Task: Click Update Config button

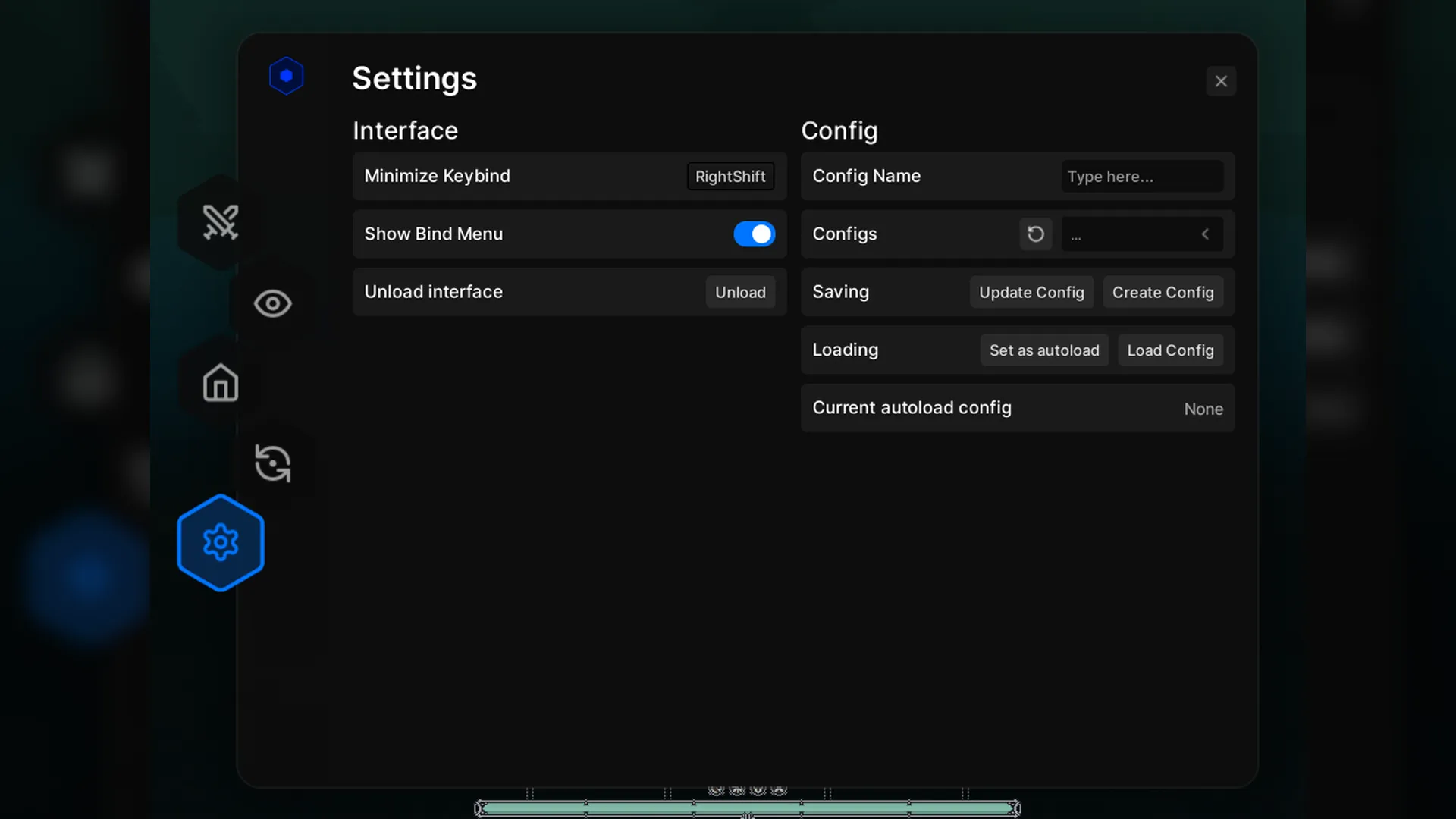Action: click(x=1031, y=293)
